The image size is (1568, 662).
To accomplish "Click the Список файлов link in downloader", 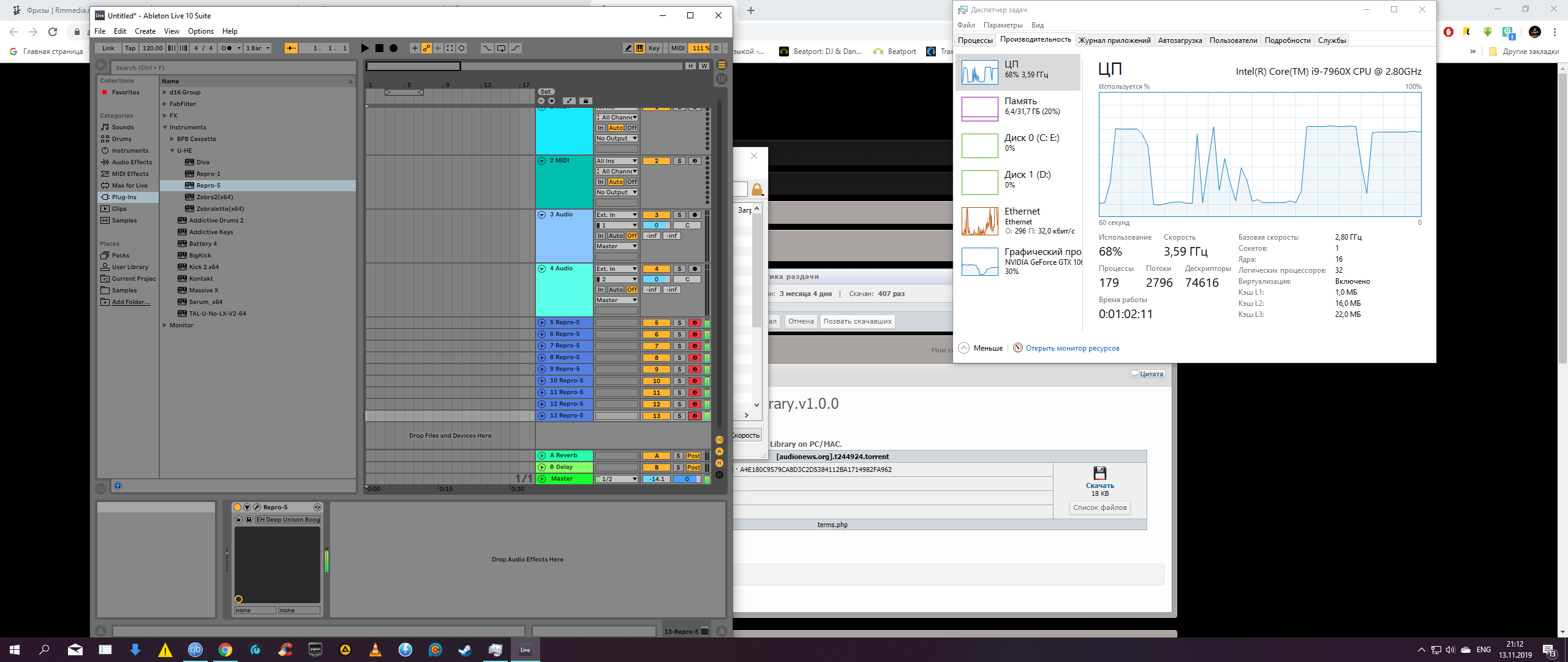I will [1098, 507].
